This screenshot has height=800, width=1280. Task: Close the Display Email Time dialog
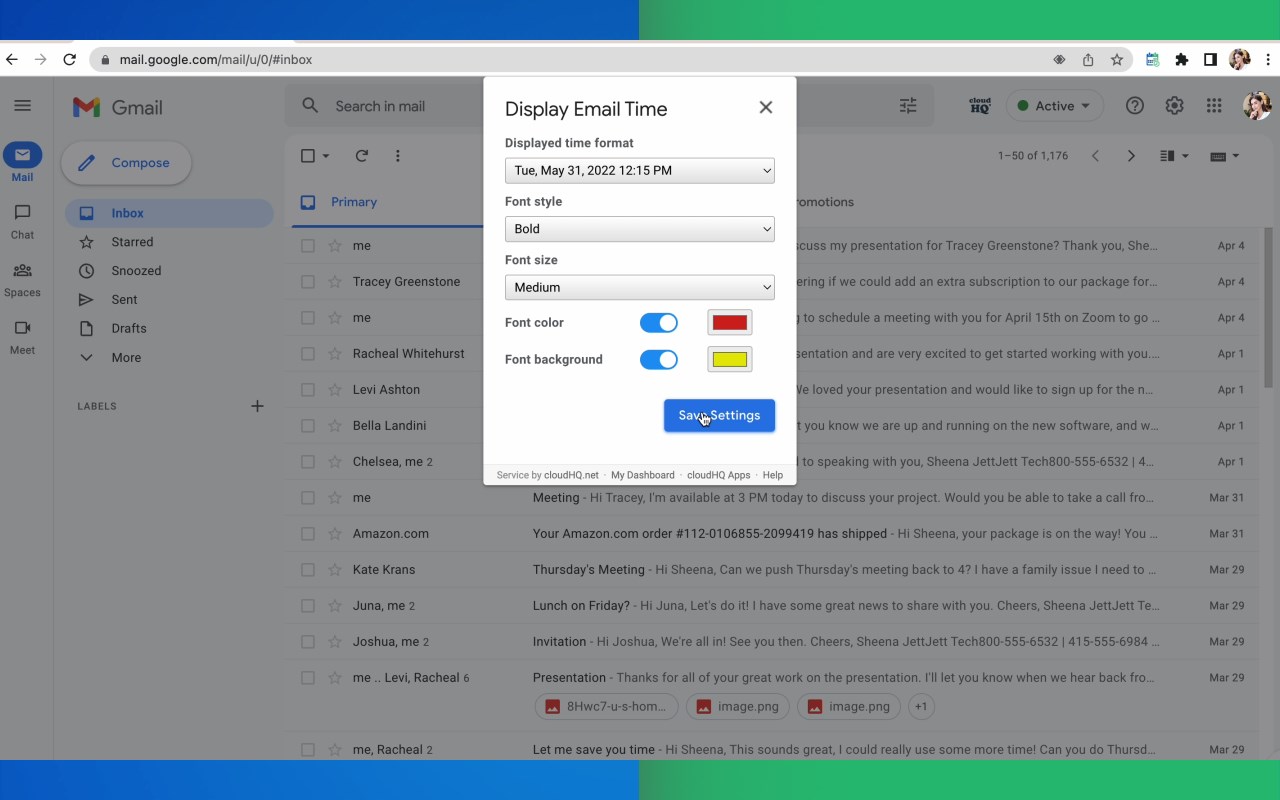point(766,107)
